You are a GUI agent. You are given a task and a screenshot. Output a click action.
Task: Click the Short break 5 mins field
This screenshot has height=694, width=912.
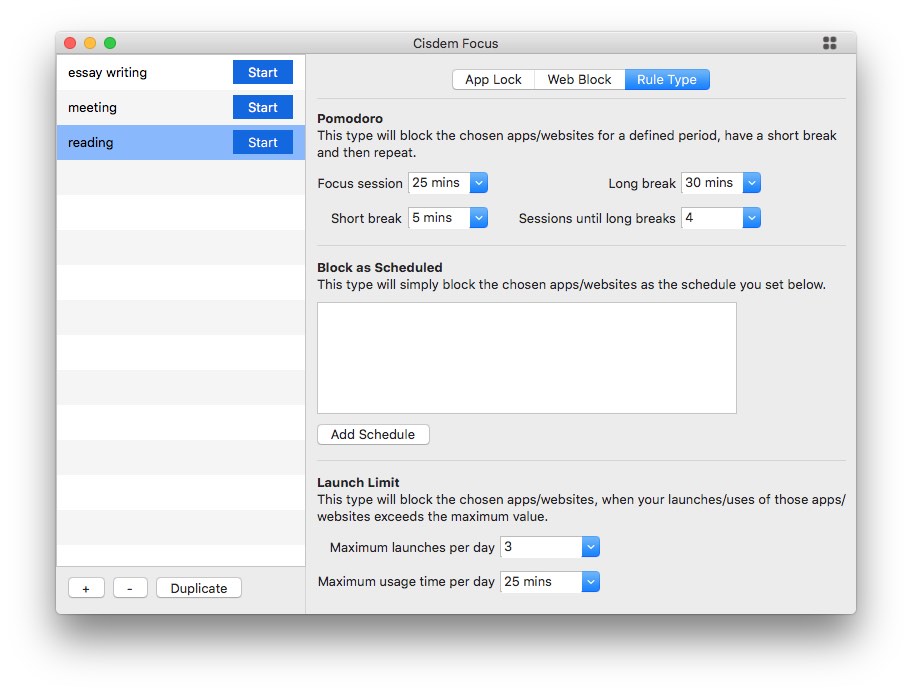tap(439, 218)
